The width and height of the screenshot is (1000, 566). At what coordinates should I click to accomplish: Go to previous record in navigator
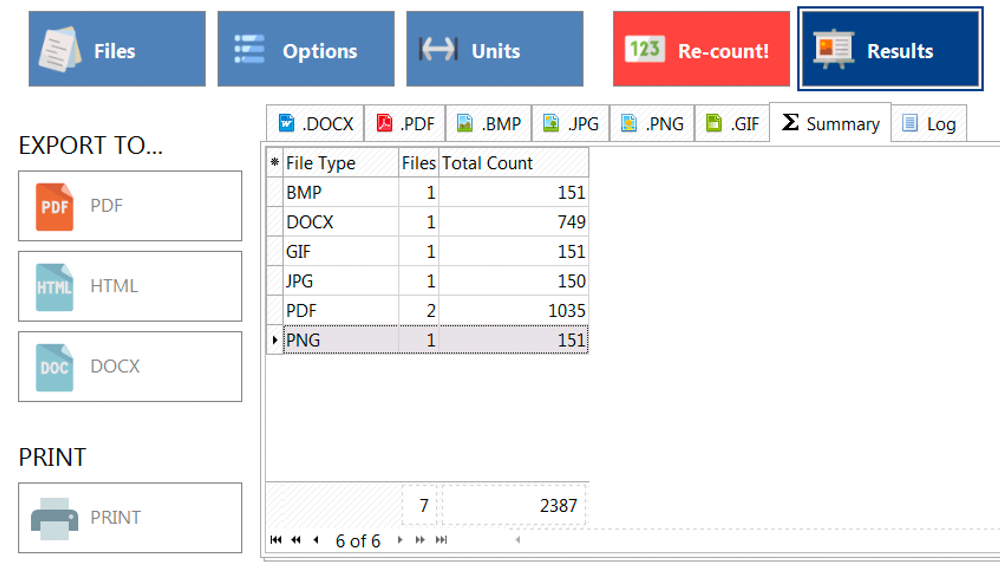316,540
